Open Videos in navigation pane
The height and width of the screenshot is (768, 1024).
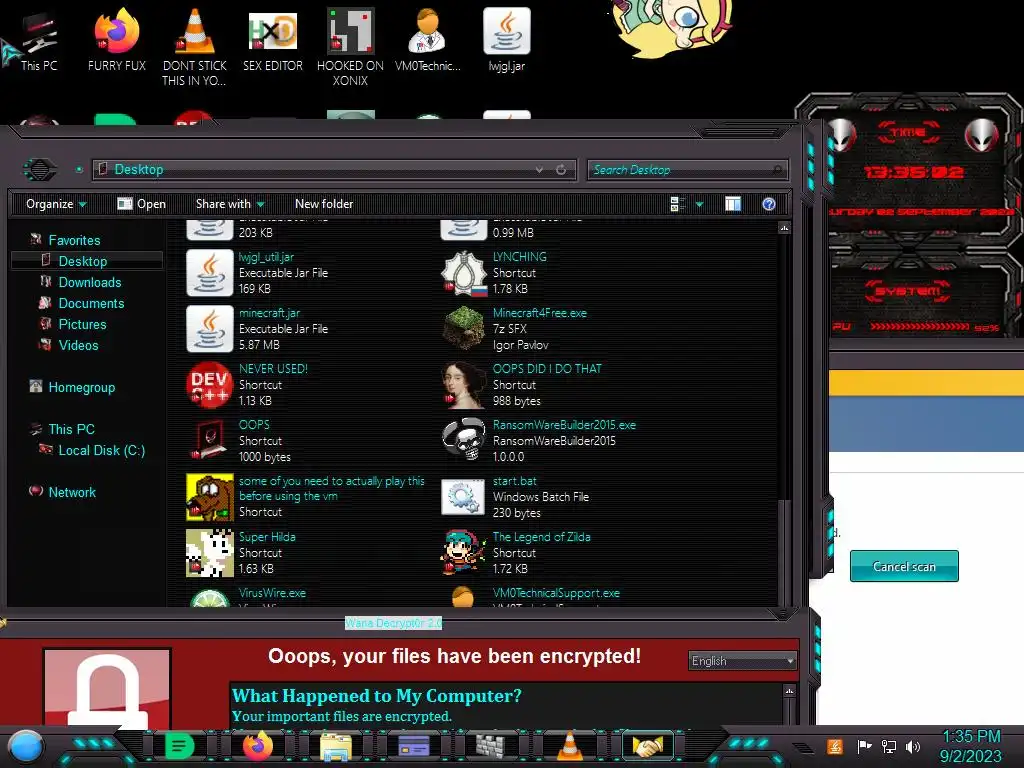click(78, 345)
